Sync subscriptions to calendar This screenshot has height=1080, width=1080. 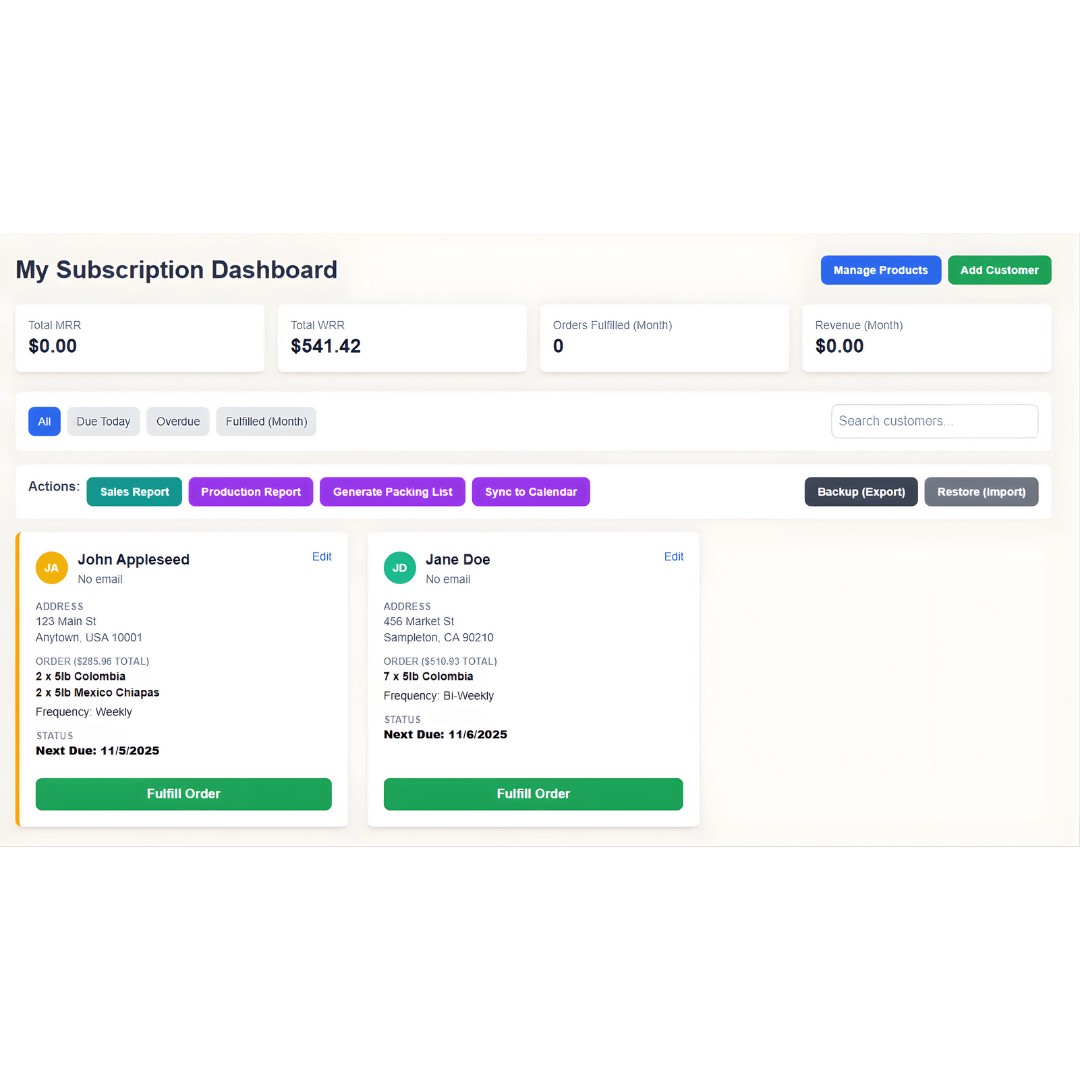[x=530, y=491]
